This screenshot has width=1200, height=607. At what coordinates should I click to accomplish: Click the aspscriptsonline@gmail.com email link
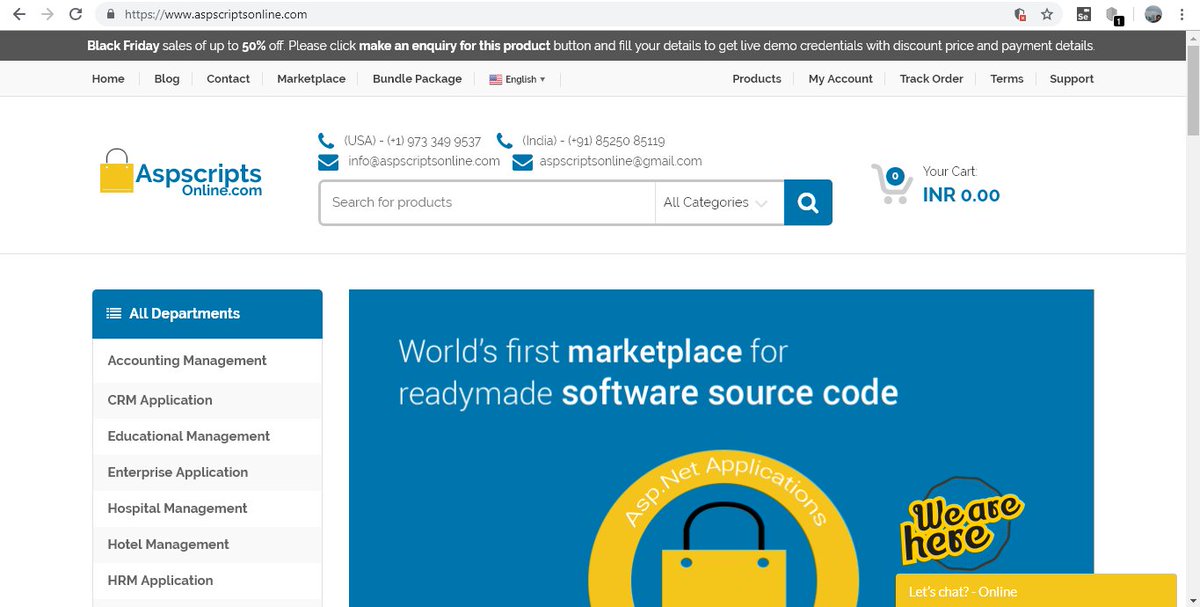[x=621, y=161]
